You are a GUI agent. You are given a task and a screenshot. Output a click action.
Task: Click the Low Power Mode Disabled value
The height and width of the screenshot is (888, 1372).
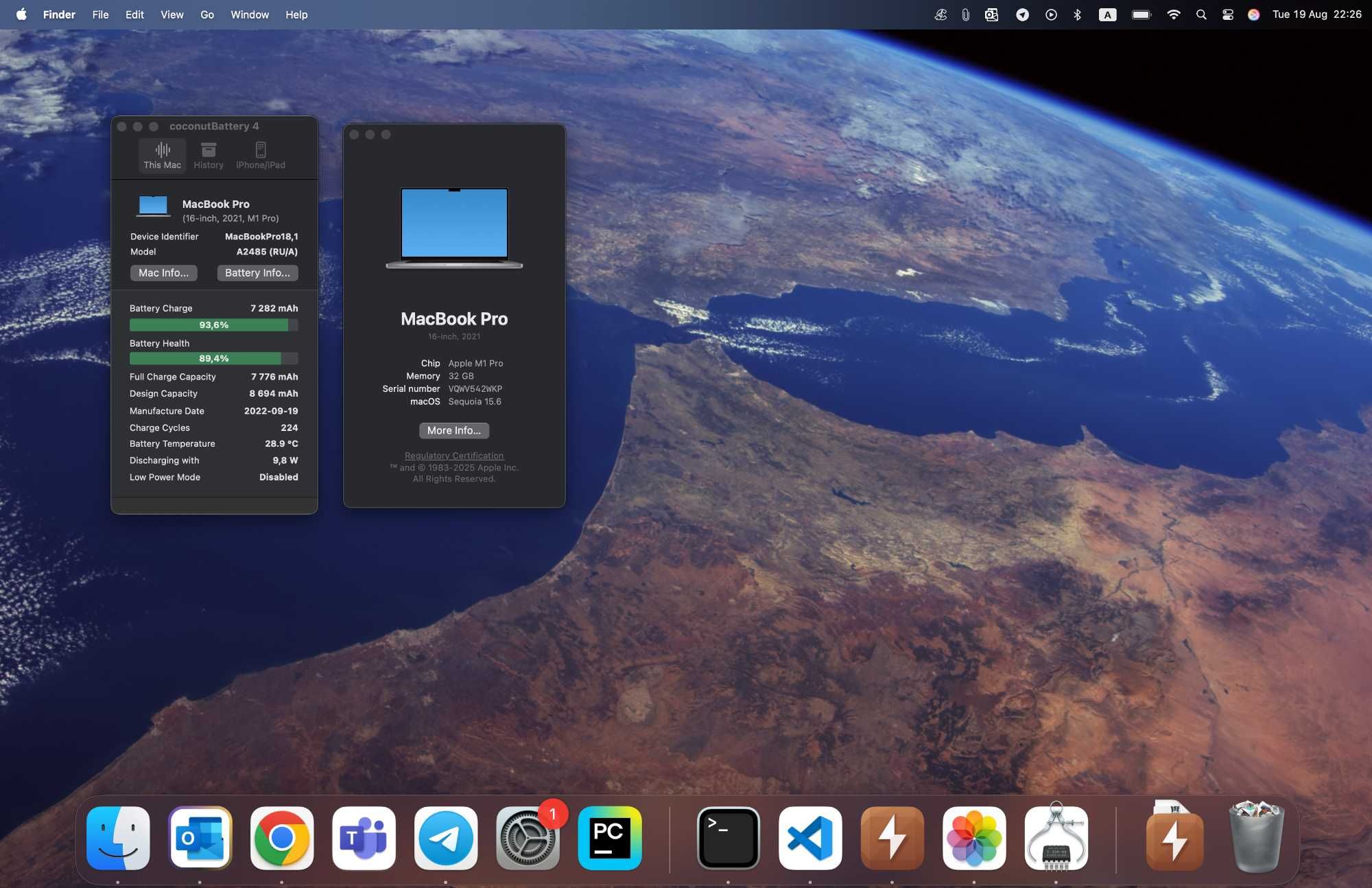tap(279, 478)
